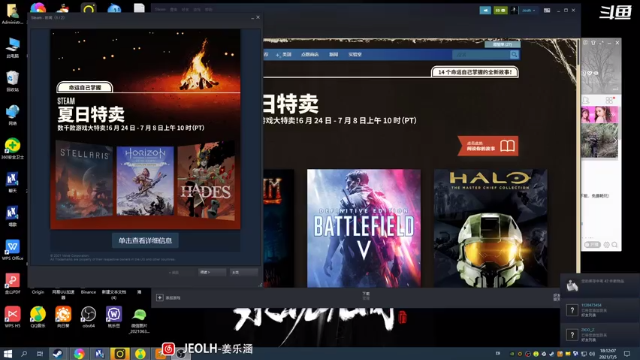Screen dimensions: 640x360
Task: Open the lowest friend-request notification toast
Action: [x=600, y=334]
